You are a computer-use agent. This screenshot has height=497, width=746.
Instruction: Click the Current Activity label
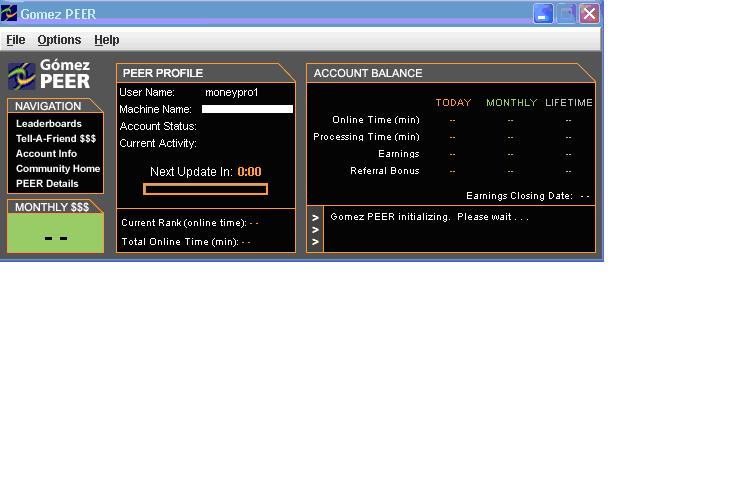[x=158, y=143]
